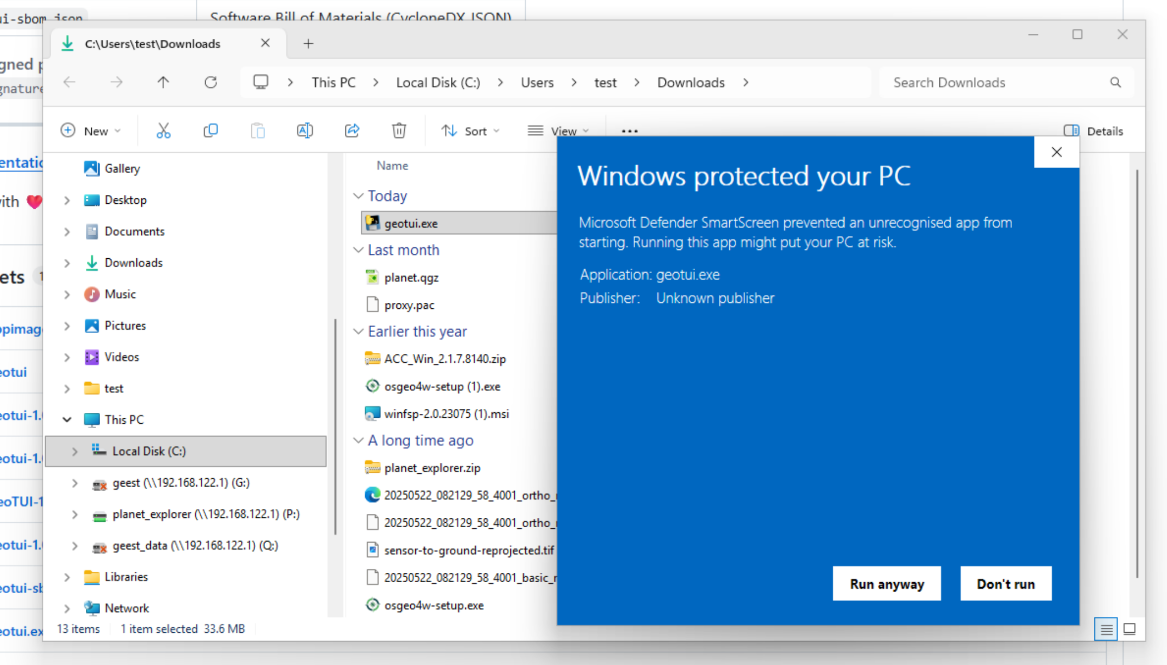Select planet_explorer.zip file
1167x665 pixels.
pos(432,468)
